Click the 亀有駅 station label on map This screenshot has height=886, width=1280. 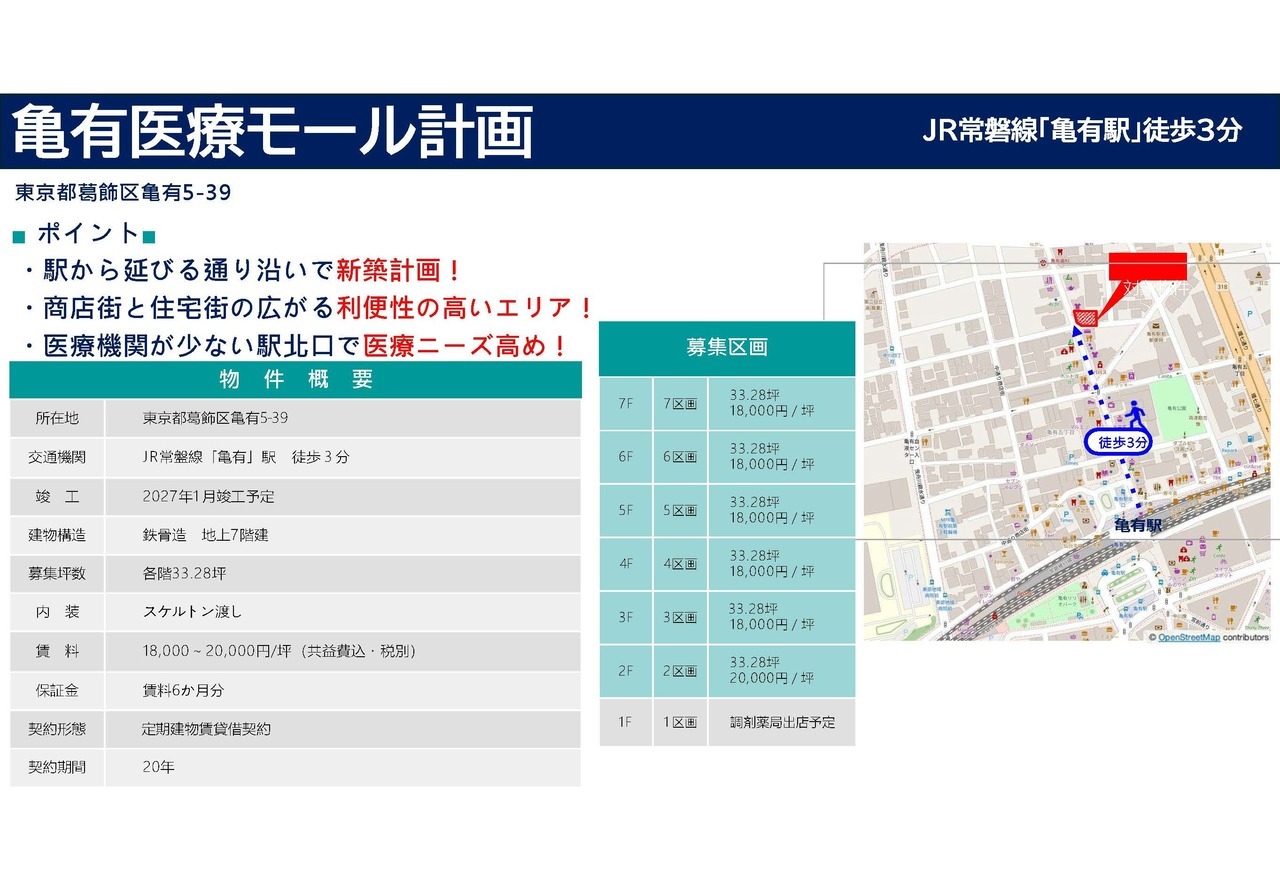(1138, 525)
